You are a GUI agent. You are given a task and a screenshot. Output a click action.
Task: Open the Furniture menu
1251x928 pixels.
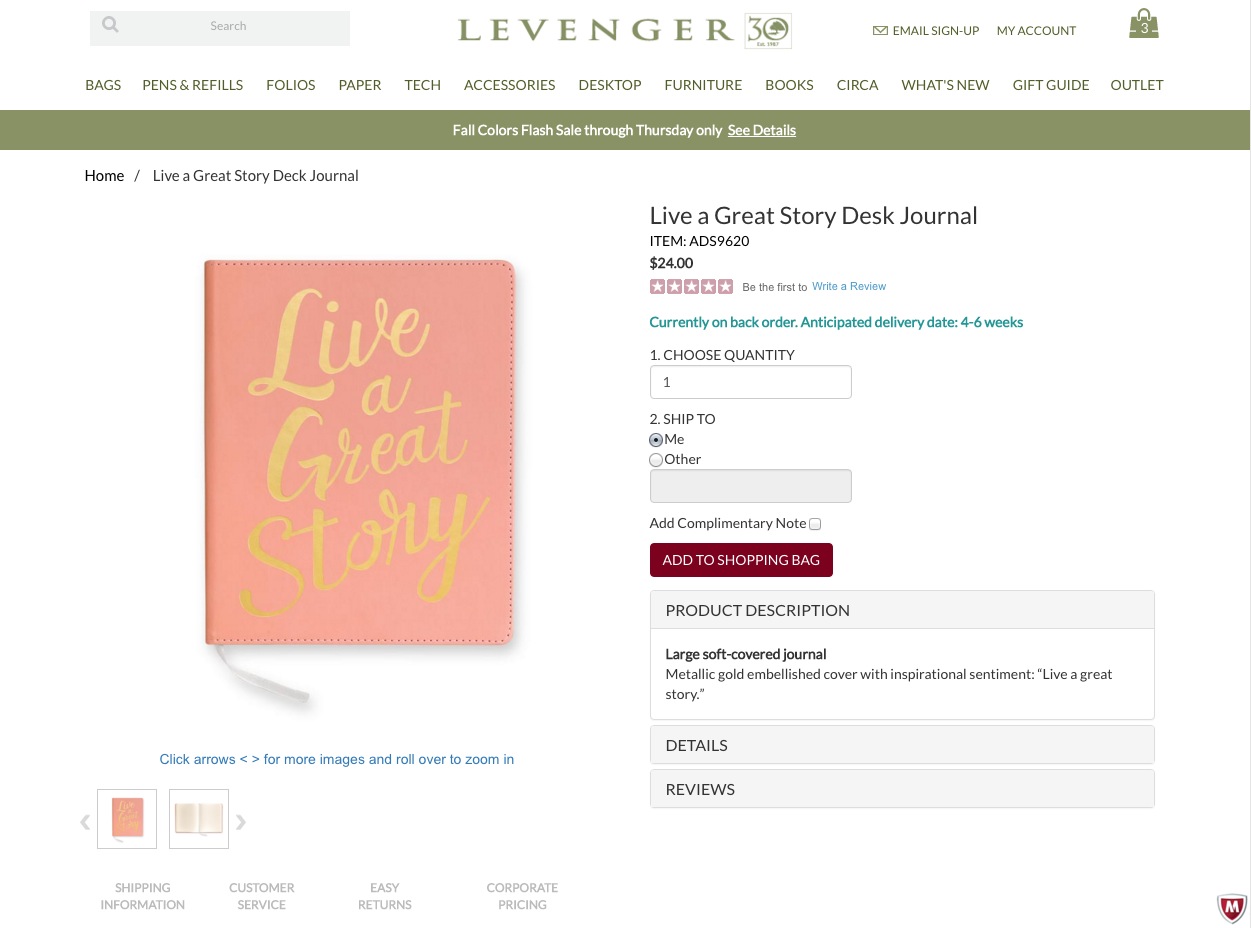coord(703,85)
